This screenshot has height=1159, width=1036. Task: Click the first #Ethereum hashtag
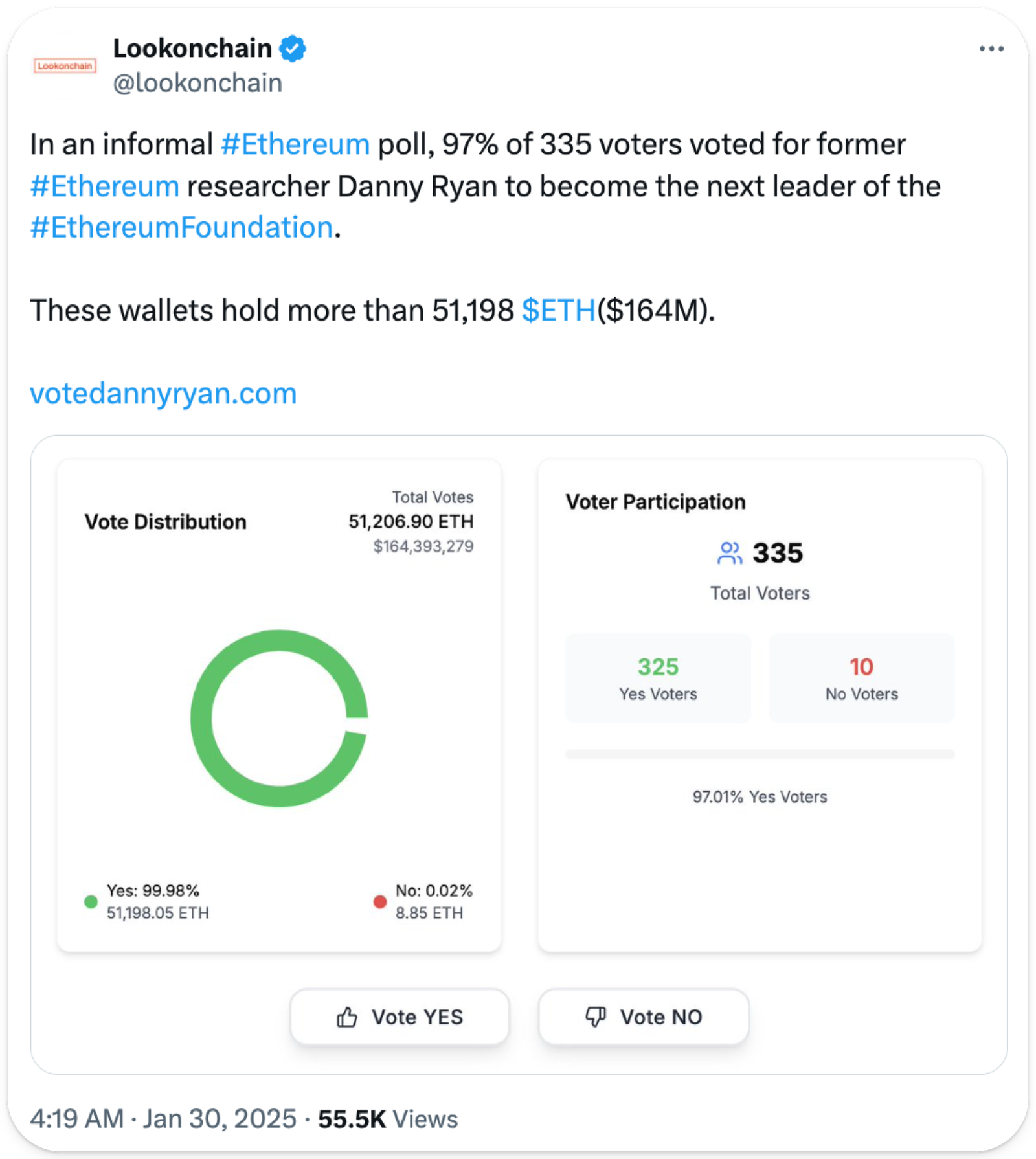click(x=295, y=144)
